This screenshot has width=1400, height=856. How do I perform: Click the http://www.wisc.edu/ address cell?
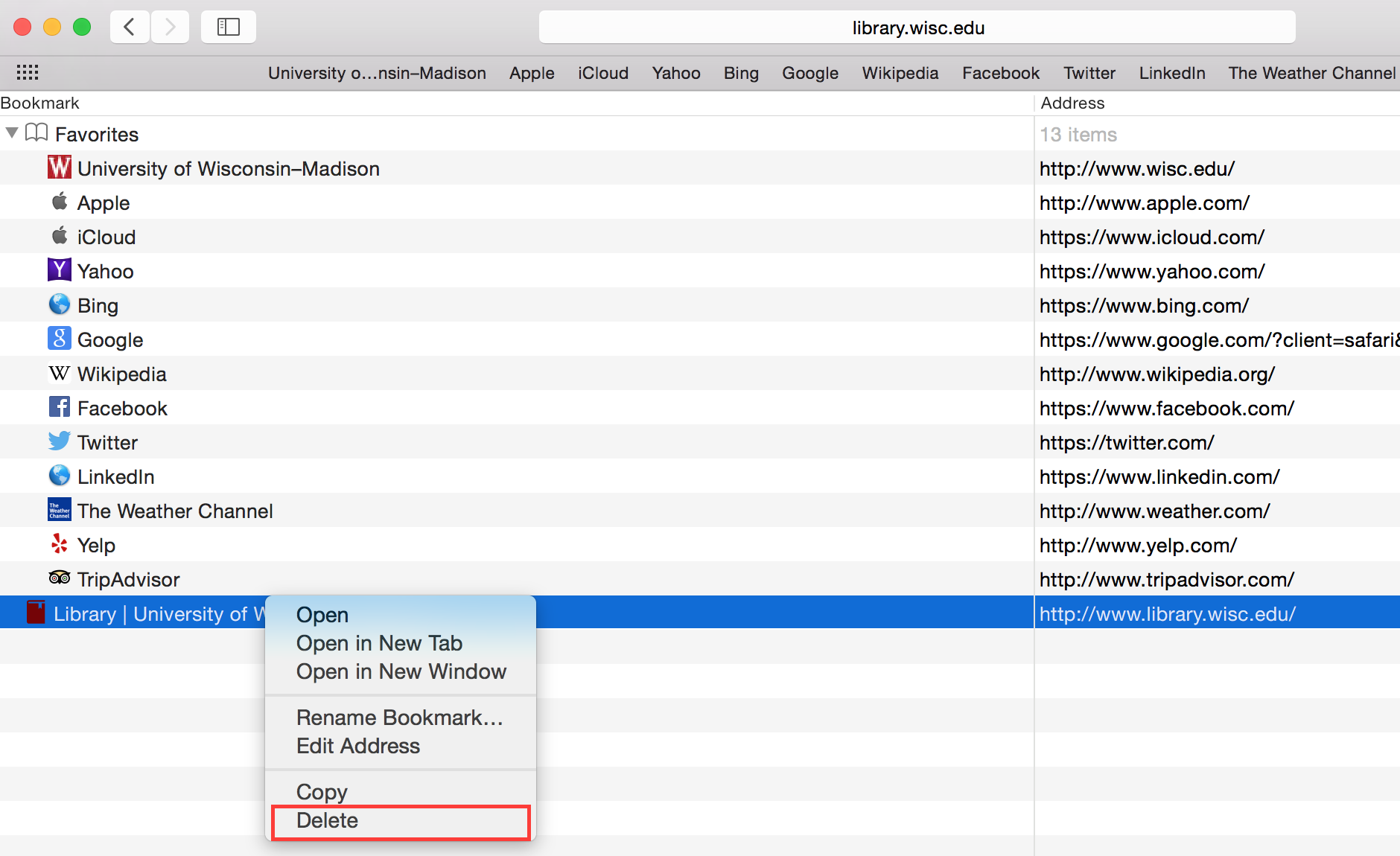point(1137,169)
